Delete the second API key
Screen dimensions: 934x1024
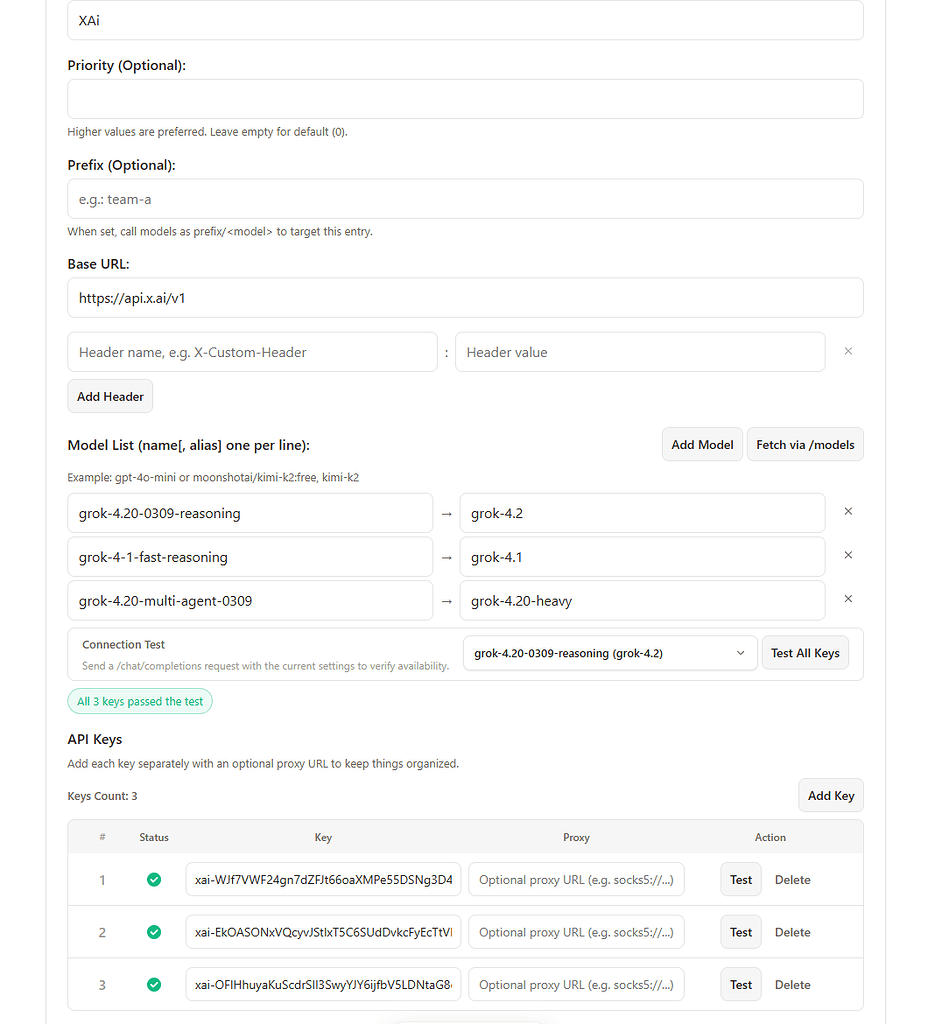[x=792, y=933]
